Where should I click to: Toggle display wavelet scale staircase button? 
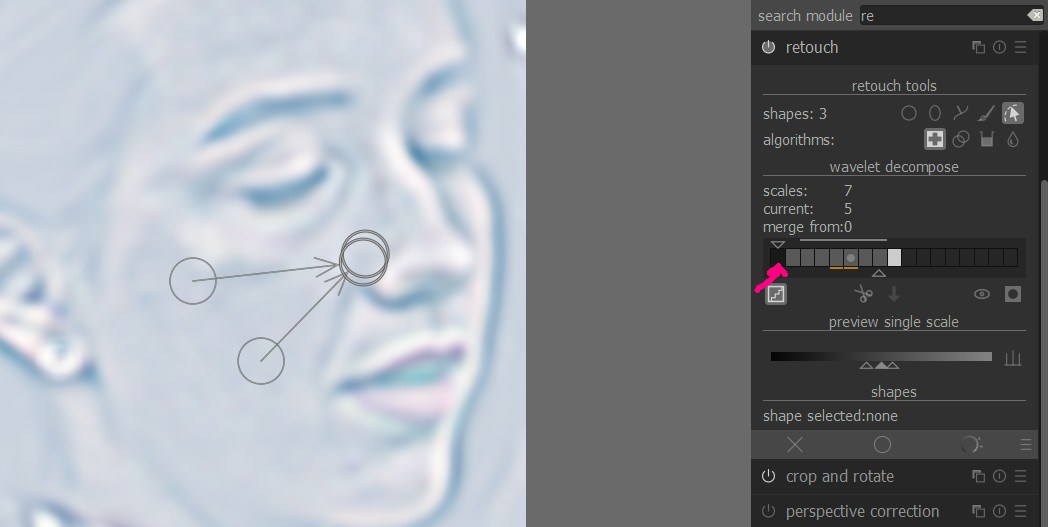(x=775, y=294)
